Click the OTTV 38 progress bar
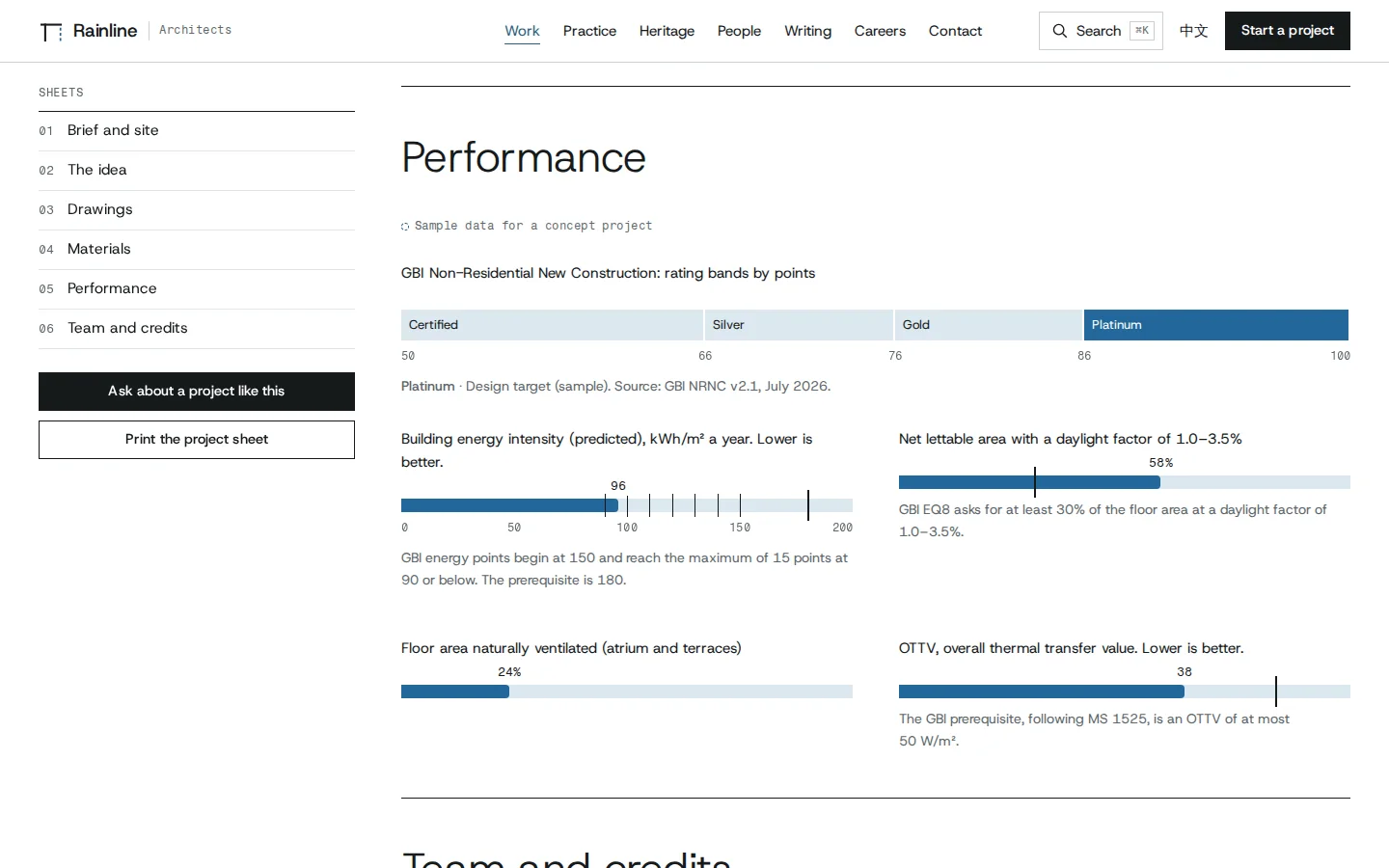 click(x=1125, y=692)
